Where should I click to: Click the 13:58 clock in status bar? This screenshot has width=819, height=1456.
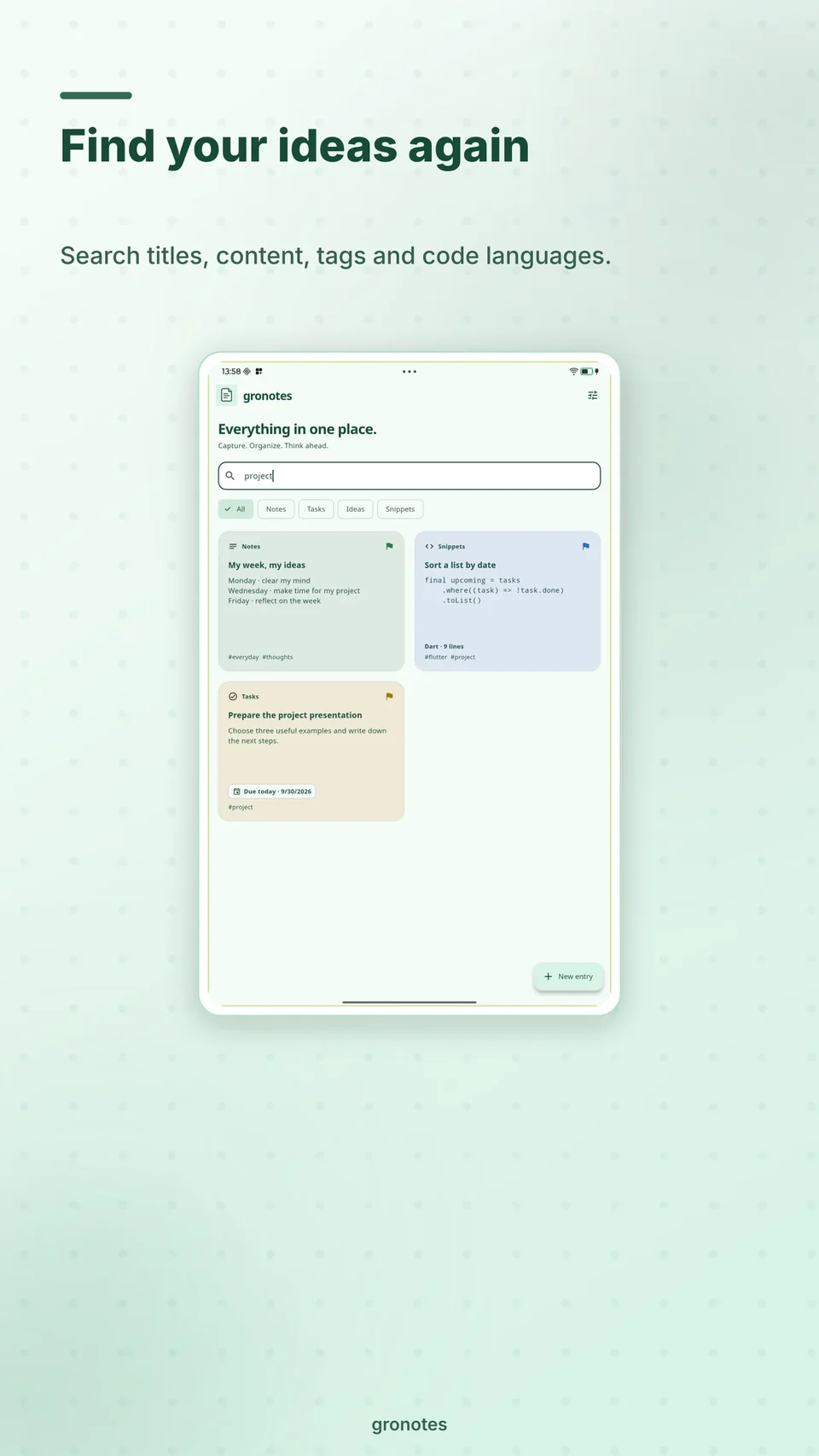click(x=231, y=371)
